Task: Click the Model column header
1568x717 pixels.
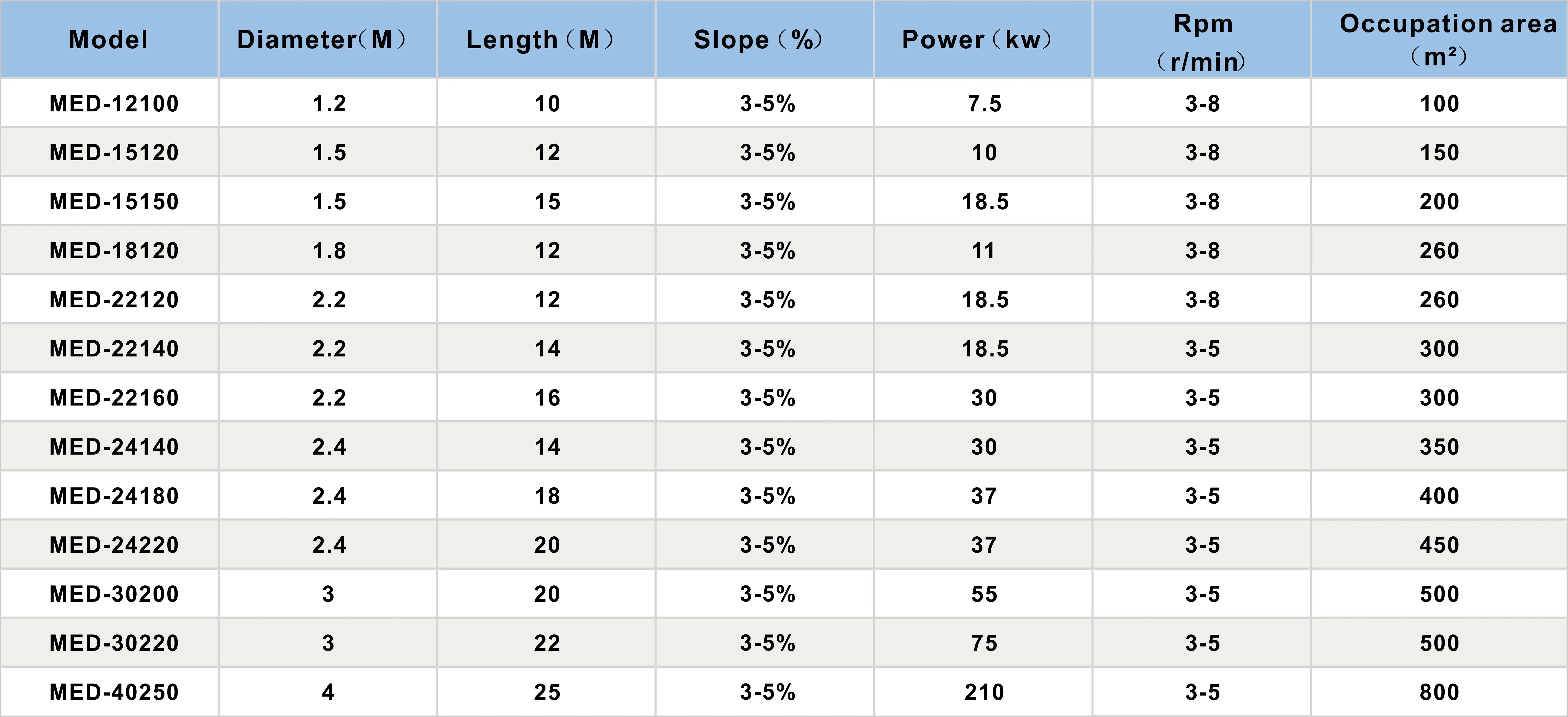Action: coord(108,40)
